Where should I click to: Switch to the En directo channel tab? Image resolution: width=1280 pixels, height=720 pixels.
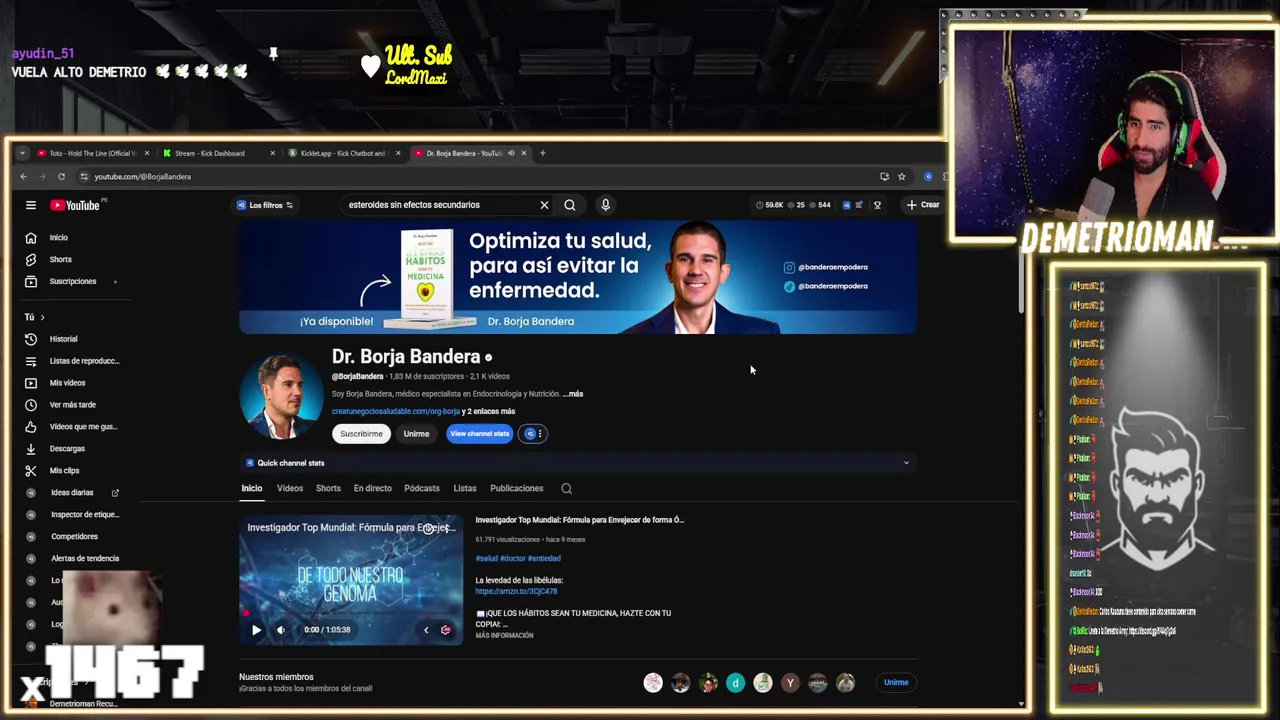tap(372, 489)
